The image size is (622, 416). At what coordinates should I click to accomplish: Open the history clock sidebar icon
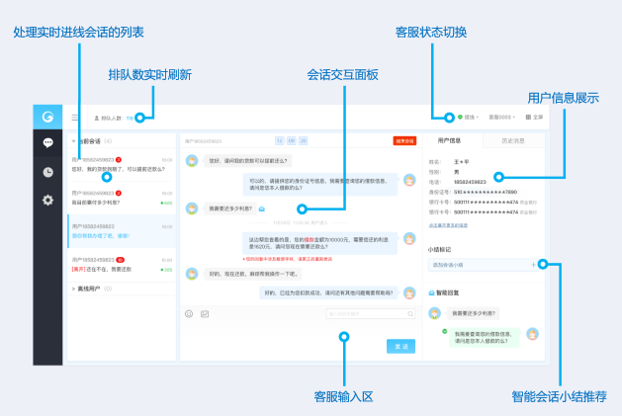[x=47, y=172]
